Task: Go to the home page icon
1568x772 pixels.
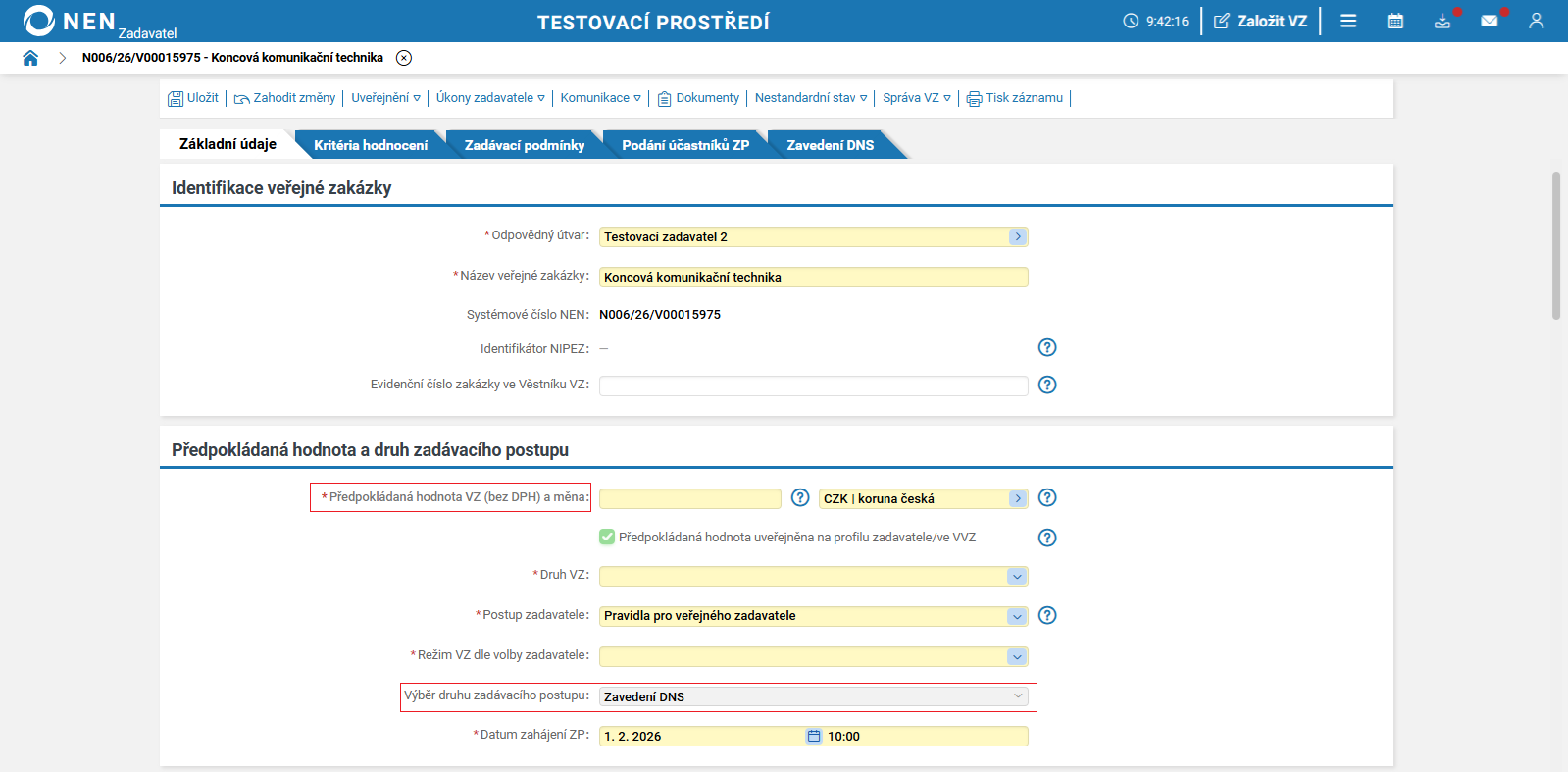Action: click(x=30, y=58)
